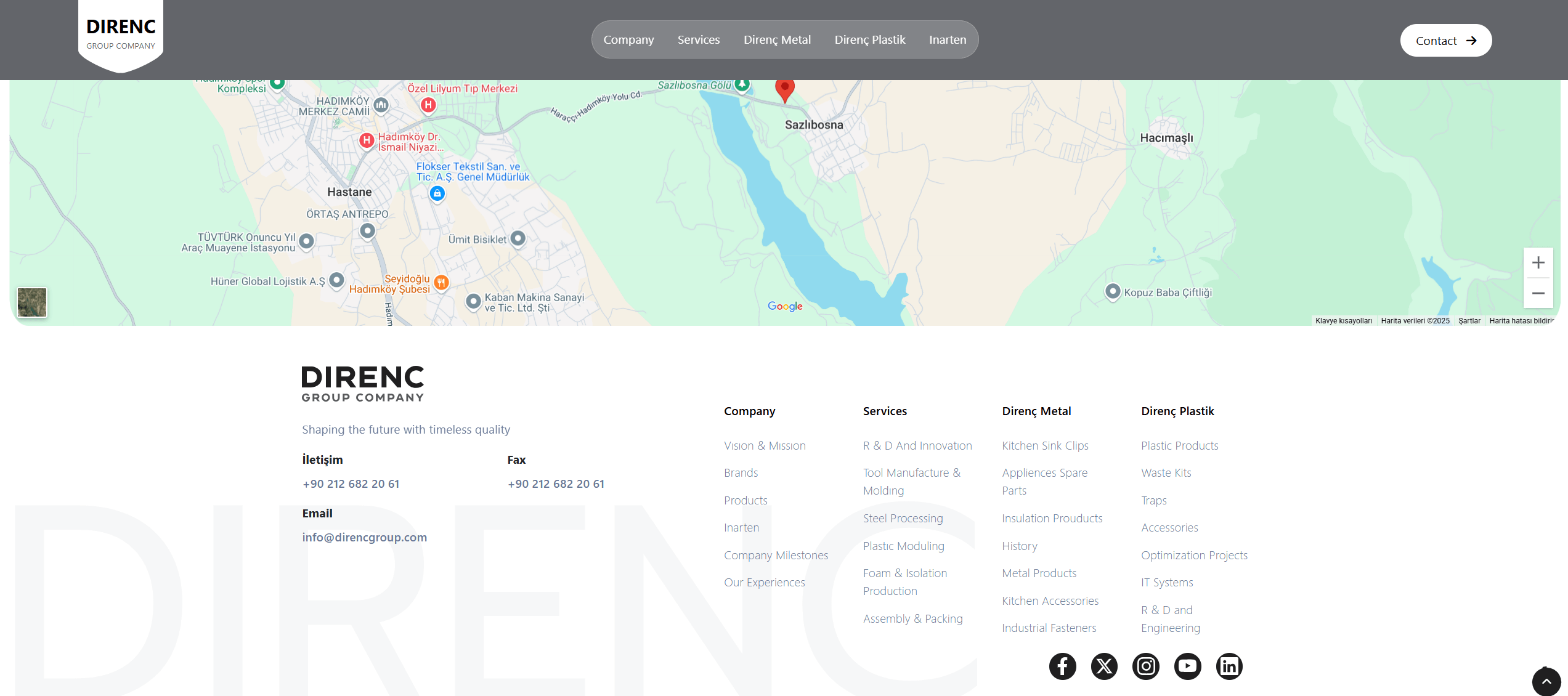1568x696 pixels.
Task: Click the Hüner Global Lojistik marker
Action: [336, 280]
